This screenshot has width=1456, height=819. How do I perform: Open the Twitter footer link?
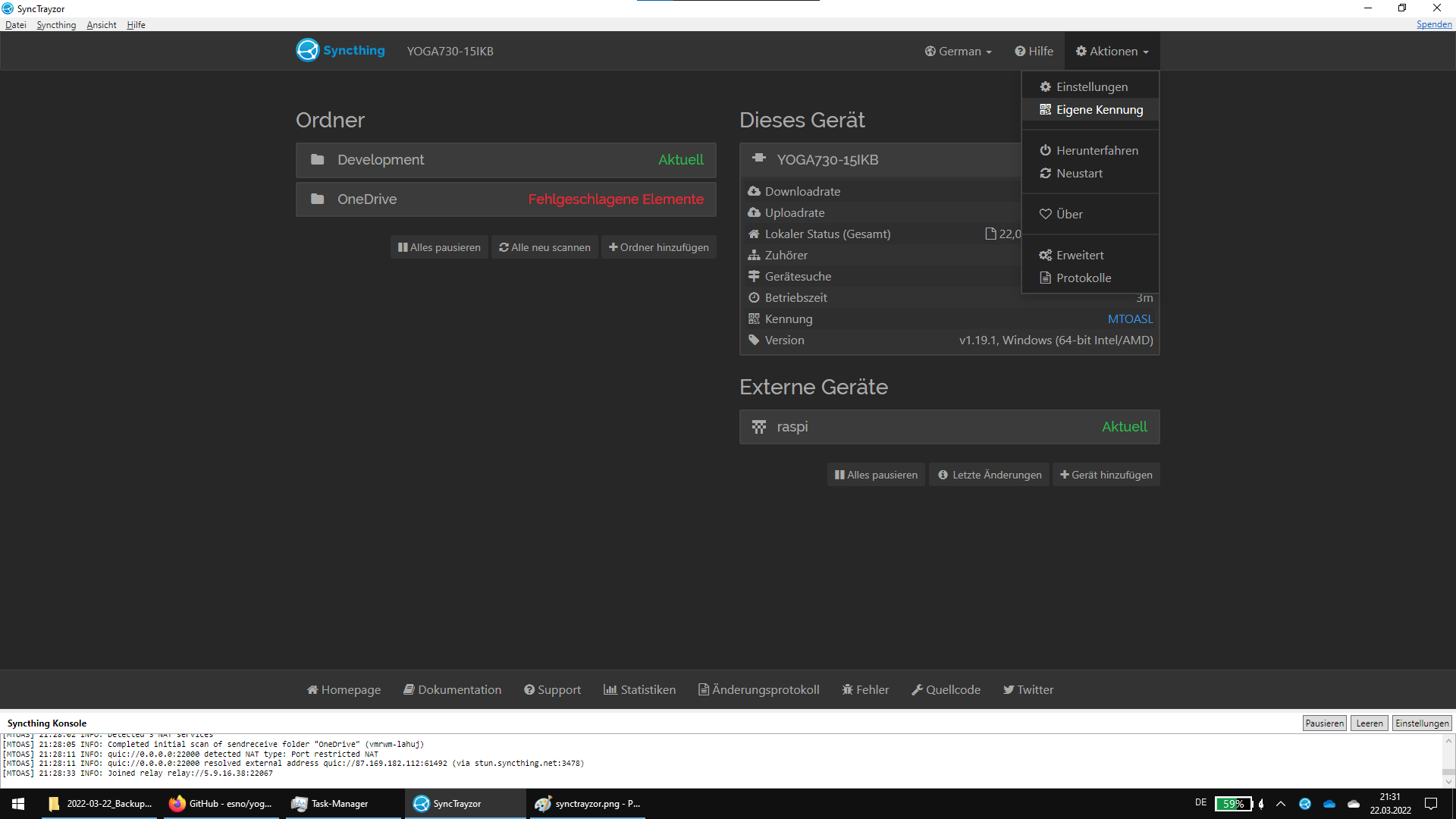[x=1028, y=689]
